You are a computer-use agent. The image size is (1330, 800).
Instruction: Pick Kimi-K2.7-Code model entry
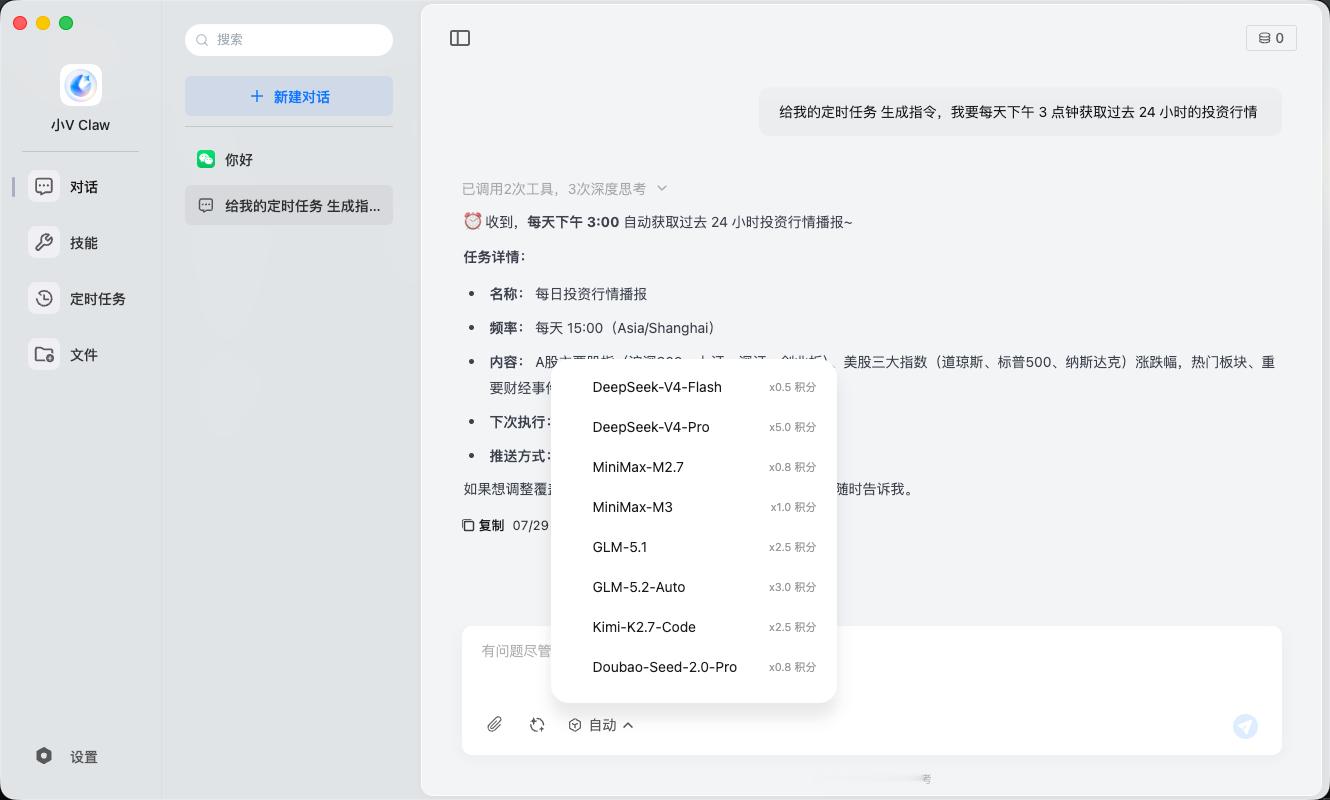click(694, 627)
